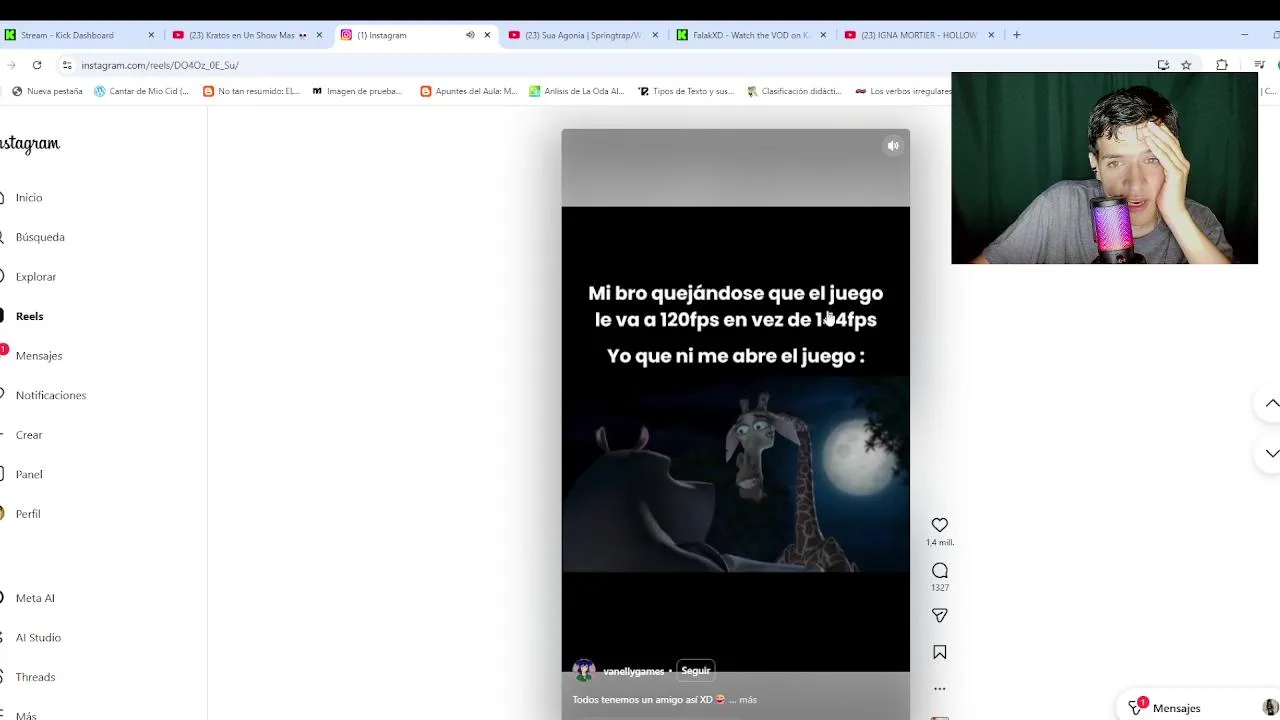Click the Instagram logo in sidebar
Image resolution: width=1280 pixels, height=720 pixels.
[30, 144]
